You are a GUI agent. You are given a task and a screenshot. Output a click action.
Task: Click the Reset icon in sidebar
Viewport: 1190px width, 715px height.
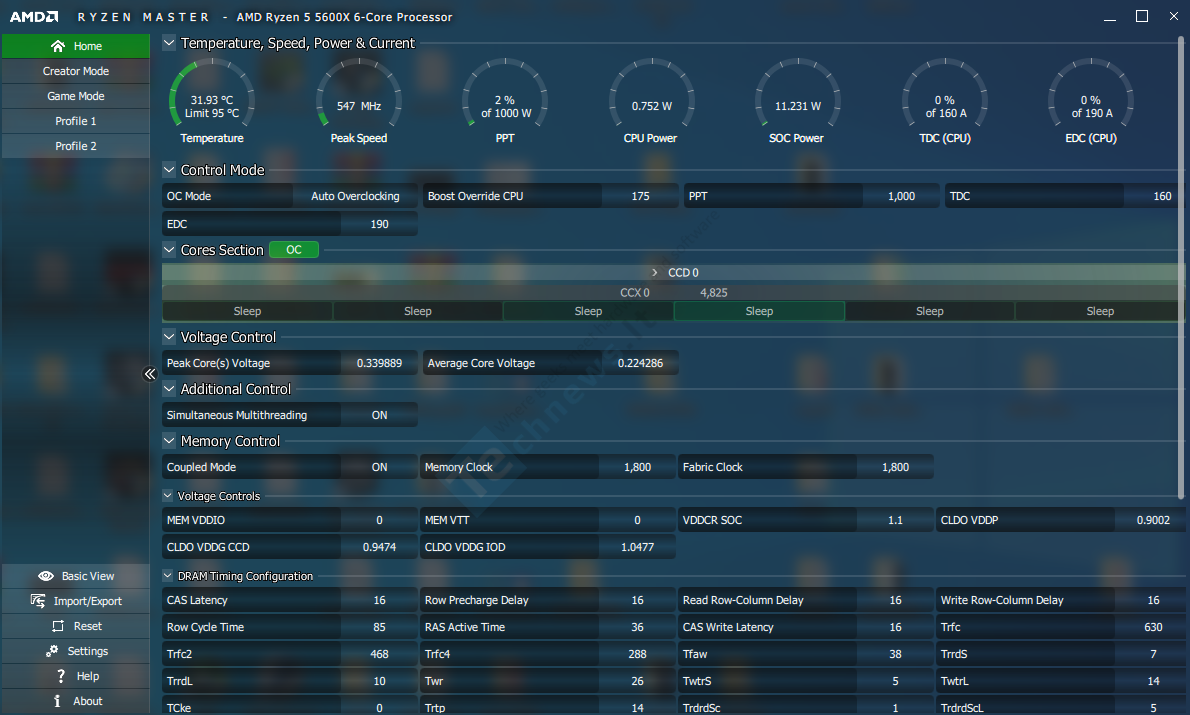pyautogui.click(x=58, y=626)
